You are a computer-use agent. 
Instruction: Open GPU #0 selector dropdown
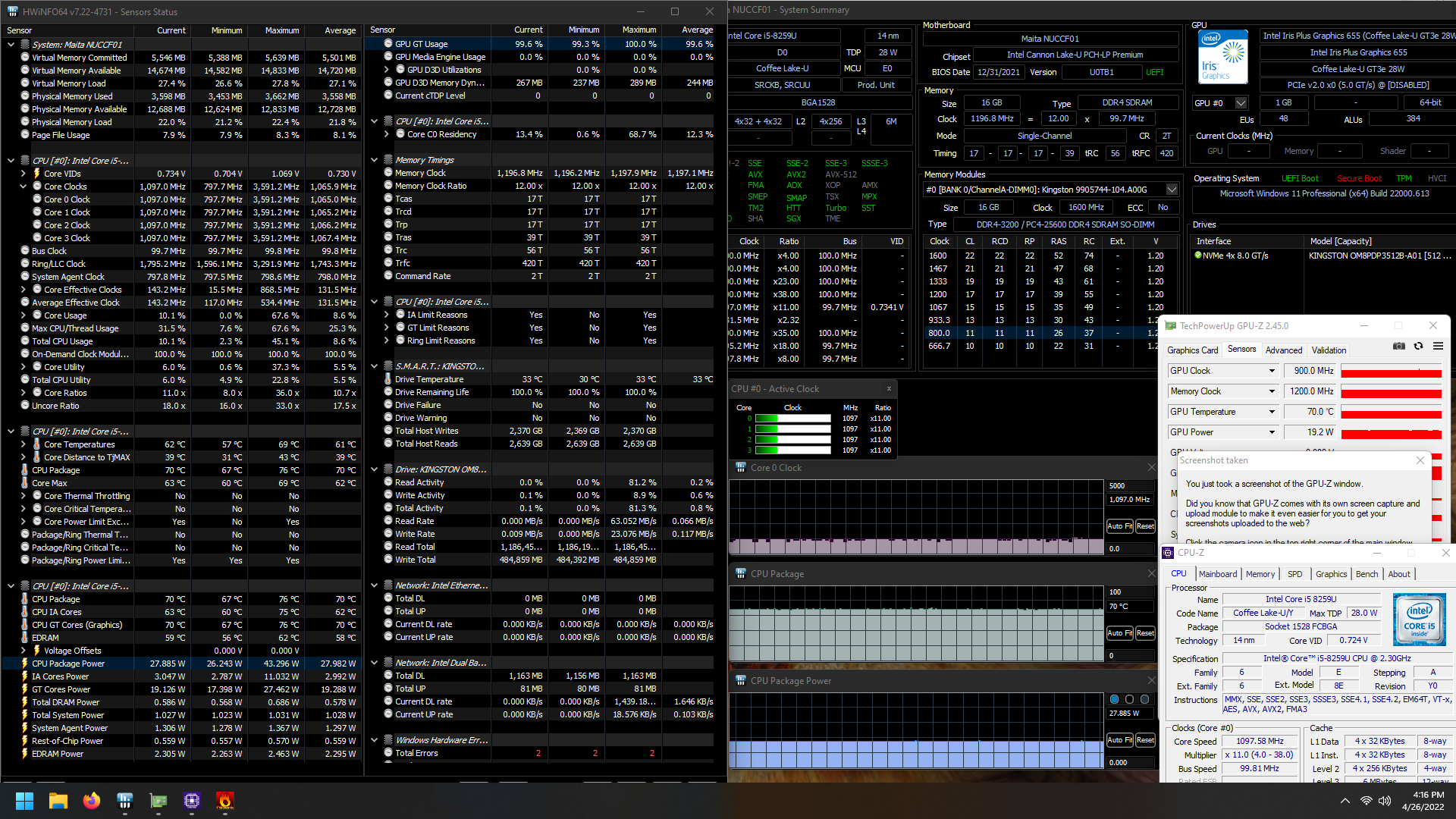pos(1241,103)
